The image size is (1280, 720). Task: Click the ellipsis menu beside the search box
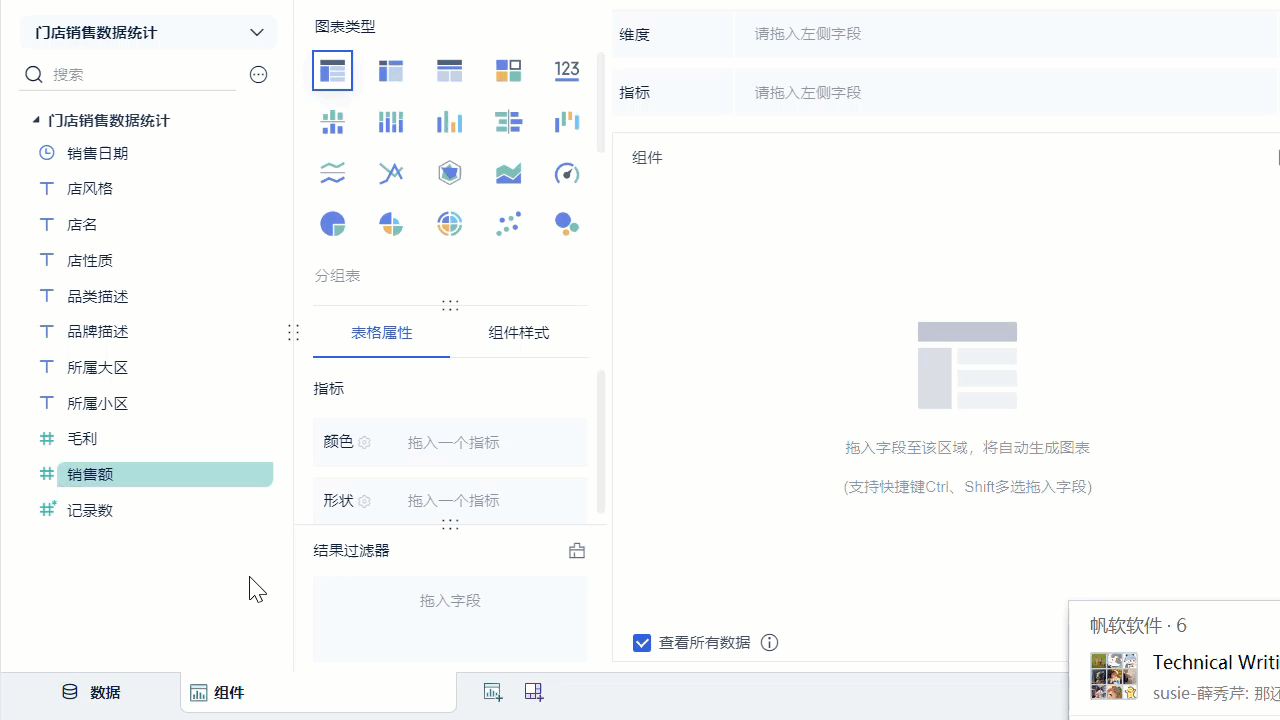(x=258, y=74)
